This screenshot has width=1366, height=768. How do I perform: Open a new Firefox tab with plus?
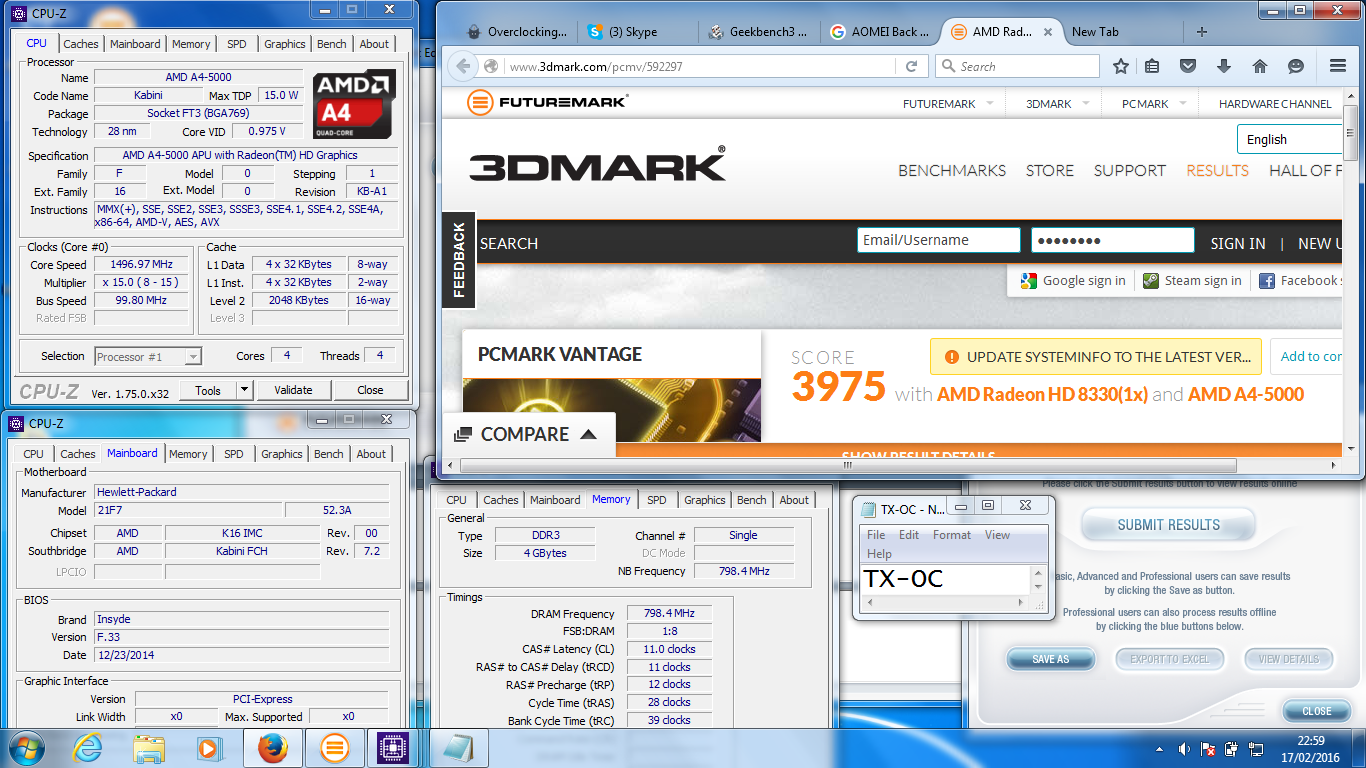pos(1202,32)
